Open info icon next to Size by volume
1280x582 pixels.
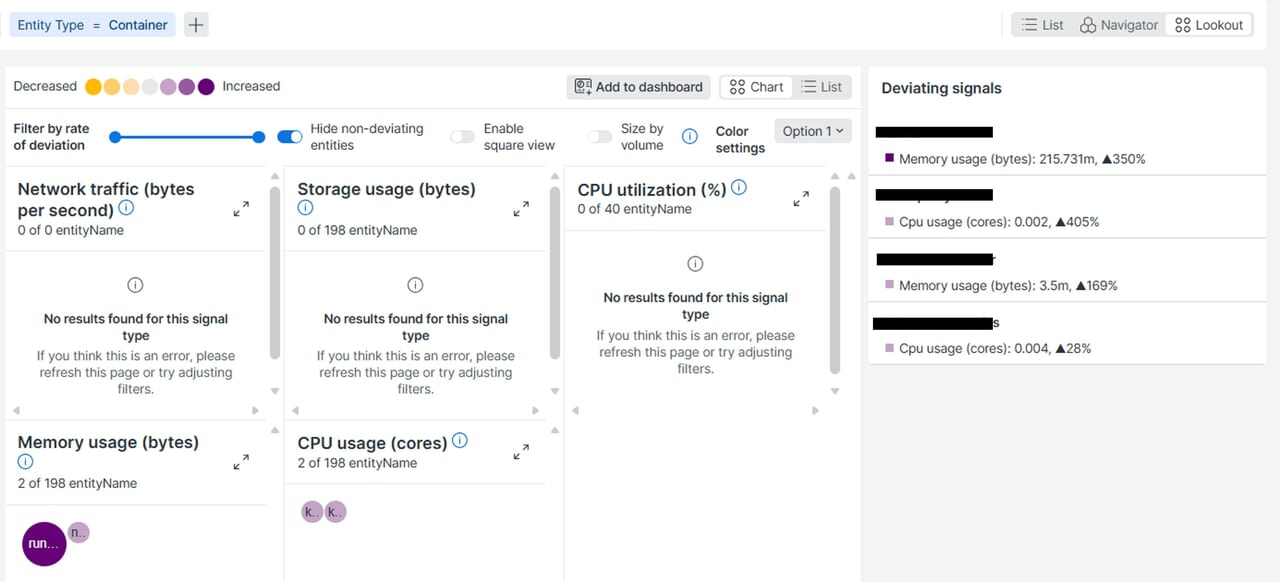tap(689, 137)
